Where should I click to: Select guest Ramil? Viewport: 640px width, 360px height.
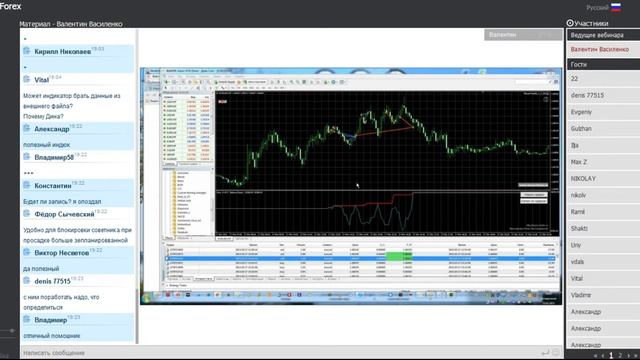coord(603,212)
